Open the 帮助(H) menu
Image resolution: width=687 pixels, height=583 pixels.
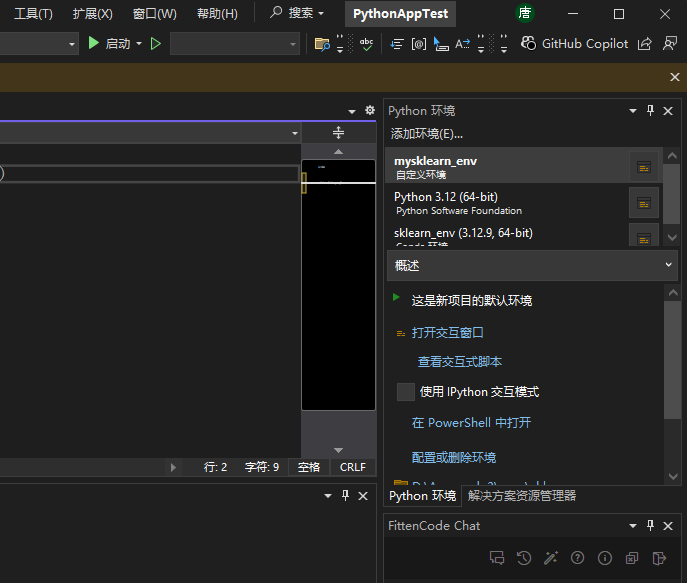[x=217, y=14]
